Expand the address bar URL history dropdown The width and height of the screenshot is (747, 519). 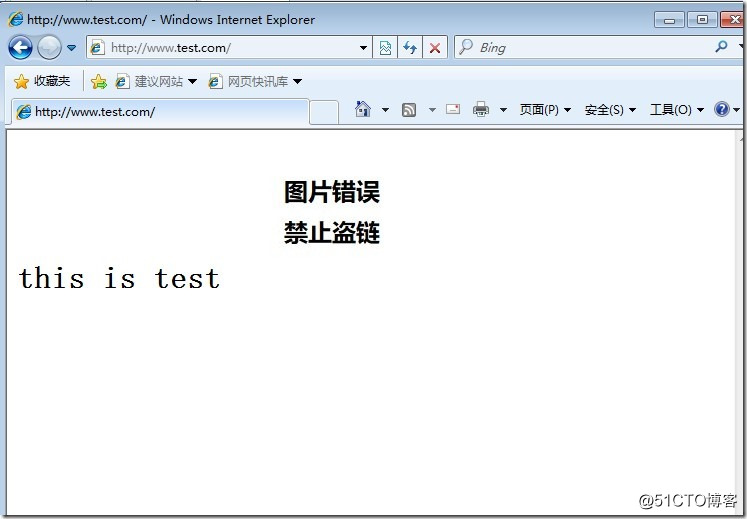click(x=363, y=48)
